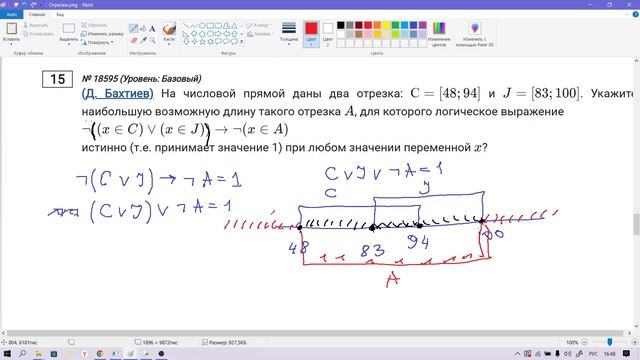Collapse the ribbon with the caret

pos(627,14)
